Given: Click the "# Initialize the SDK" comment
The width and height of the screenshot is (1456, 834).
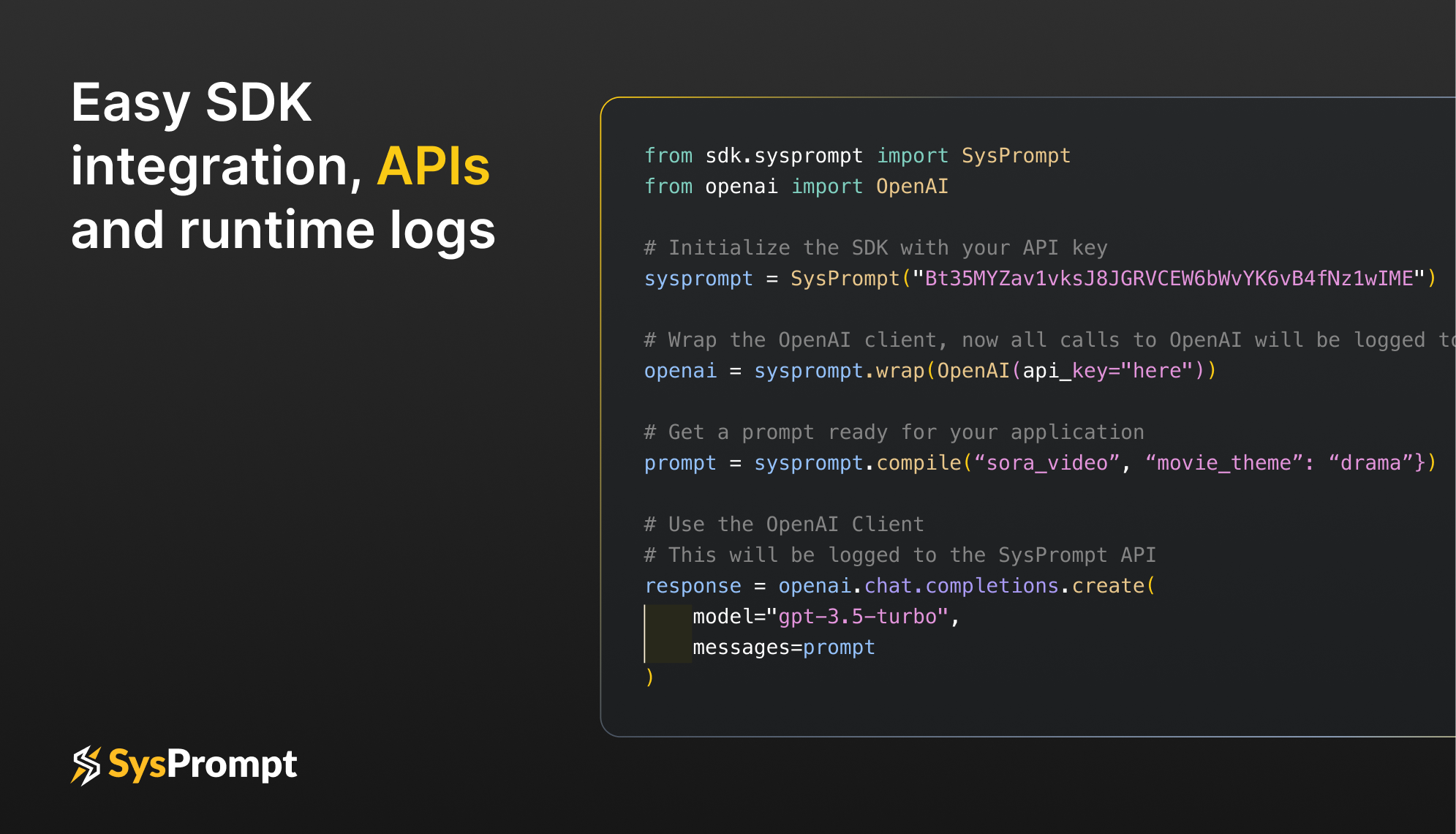Looking at the screenshot, I should click(875, 248).
